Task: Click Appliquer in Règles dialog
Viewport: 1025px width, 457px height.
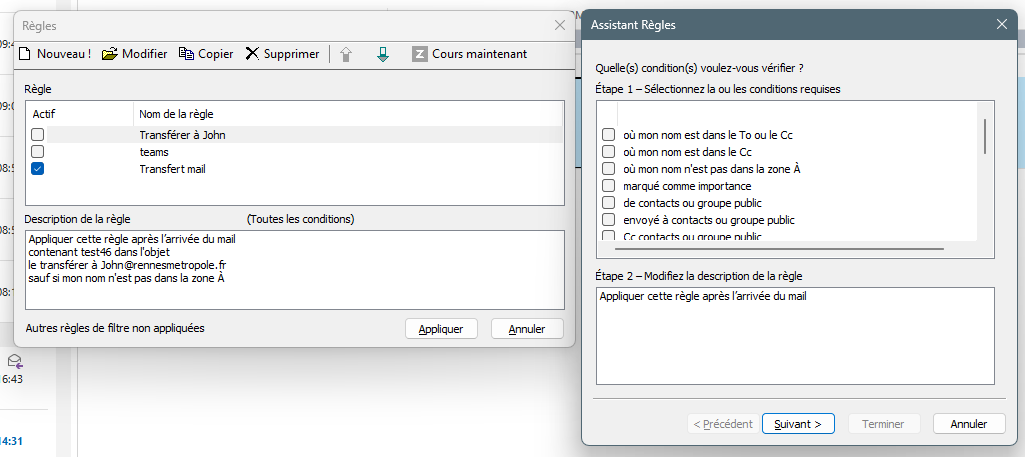Action: [441, 329]
